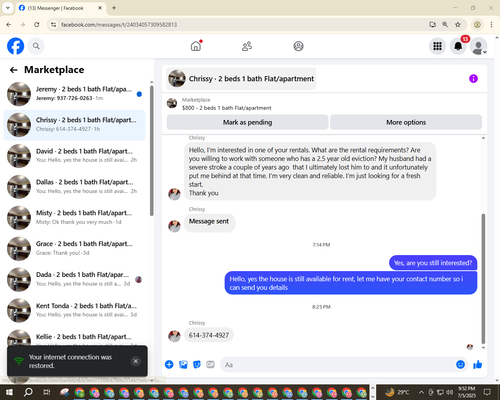Open the Windows Start menu
This screenshot has width=500, height=400.
[9, 392]
